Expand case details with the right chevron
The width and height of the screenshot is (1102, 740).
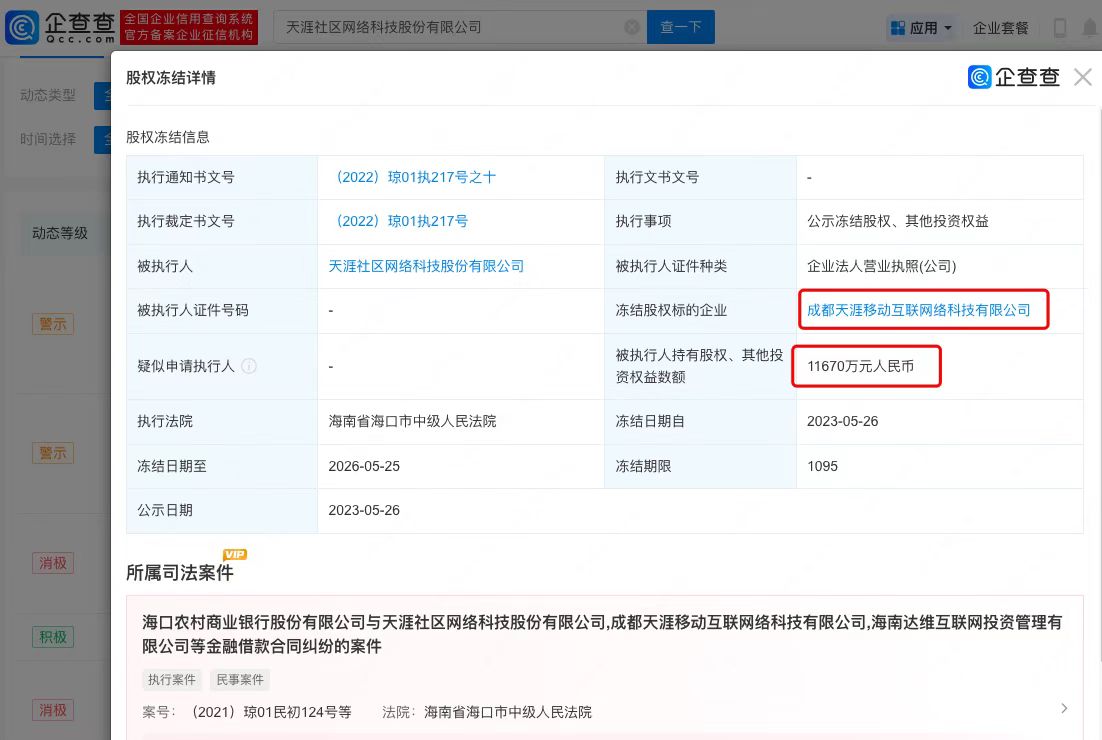[x=1064, y=708]
